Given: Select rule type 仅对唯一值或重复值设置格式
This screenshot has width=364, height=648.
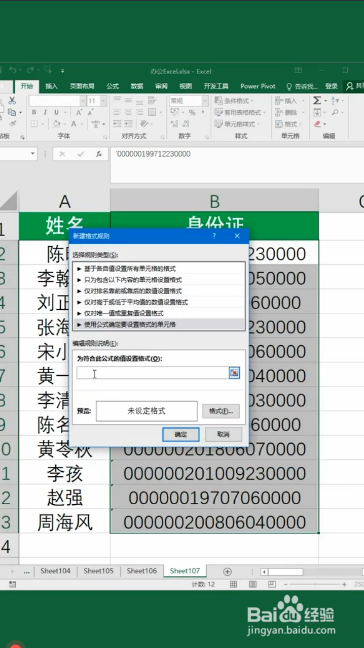Looking at the screenshot, I should coord(159,313).
